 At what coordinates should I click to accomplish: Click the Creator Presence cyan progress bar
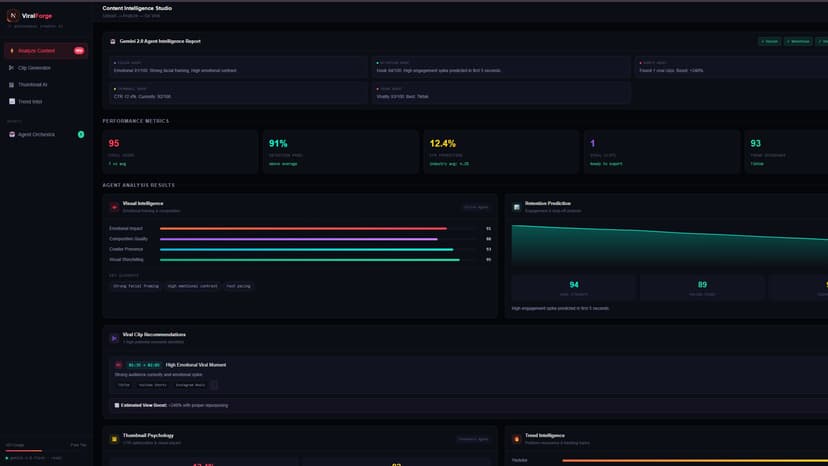(x=306, y=249)
